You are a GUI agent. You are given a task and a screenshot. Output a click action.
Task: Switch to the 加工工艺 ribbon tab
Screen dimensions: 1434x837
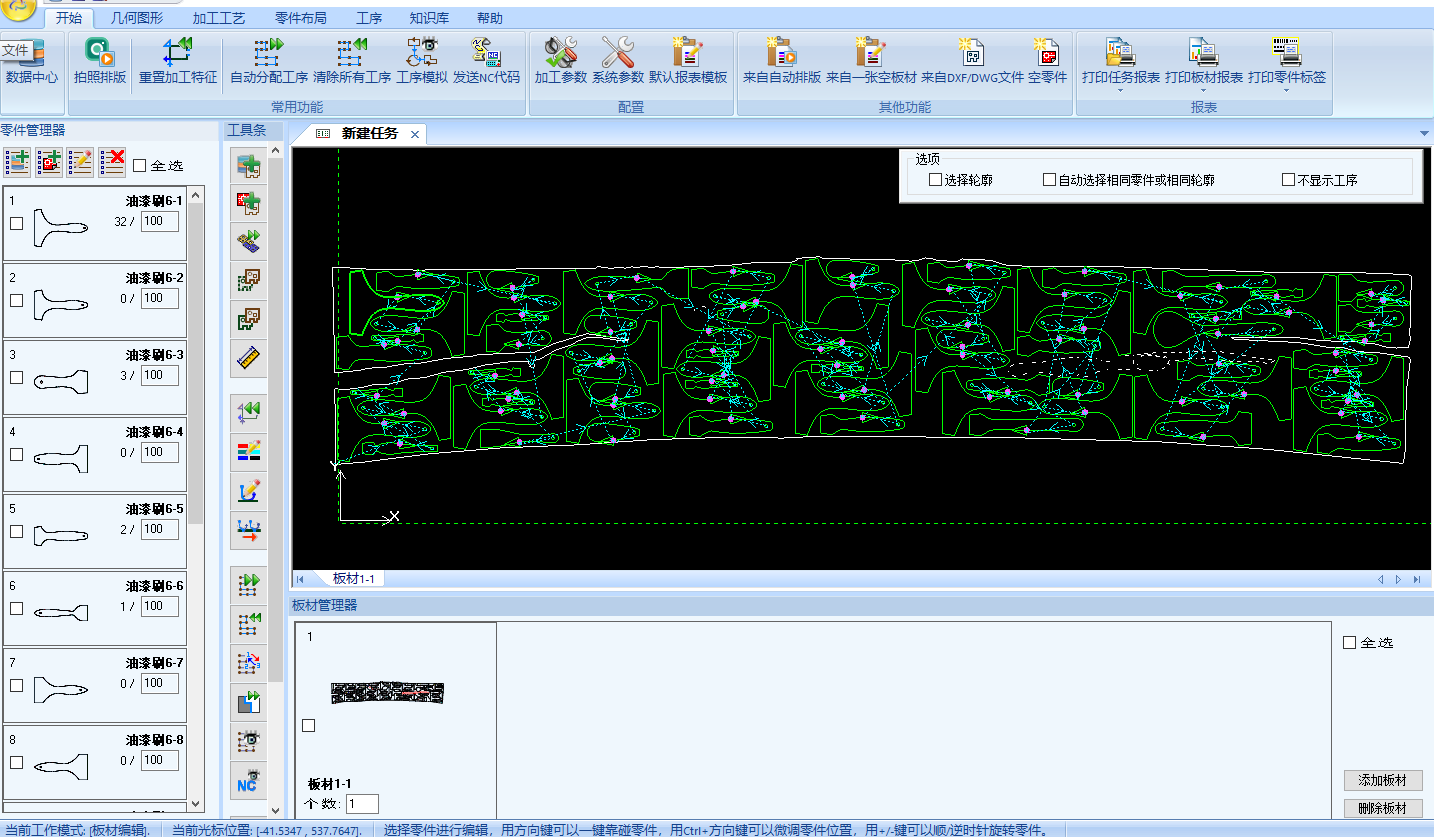[218, 18]
